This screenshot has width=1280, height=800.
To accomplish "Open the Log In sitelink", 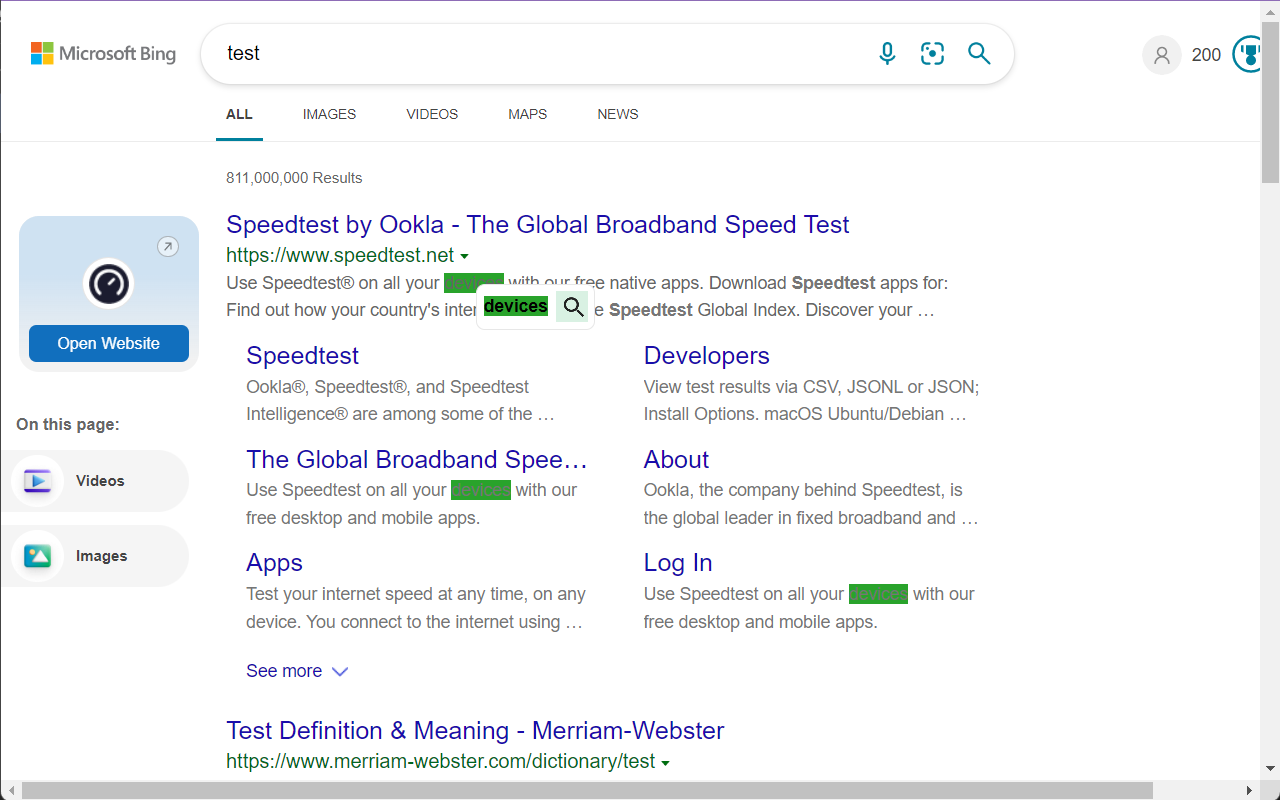I will (x=678, y=562).
